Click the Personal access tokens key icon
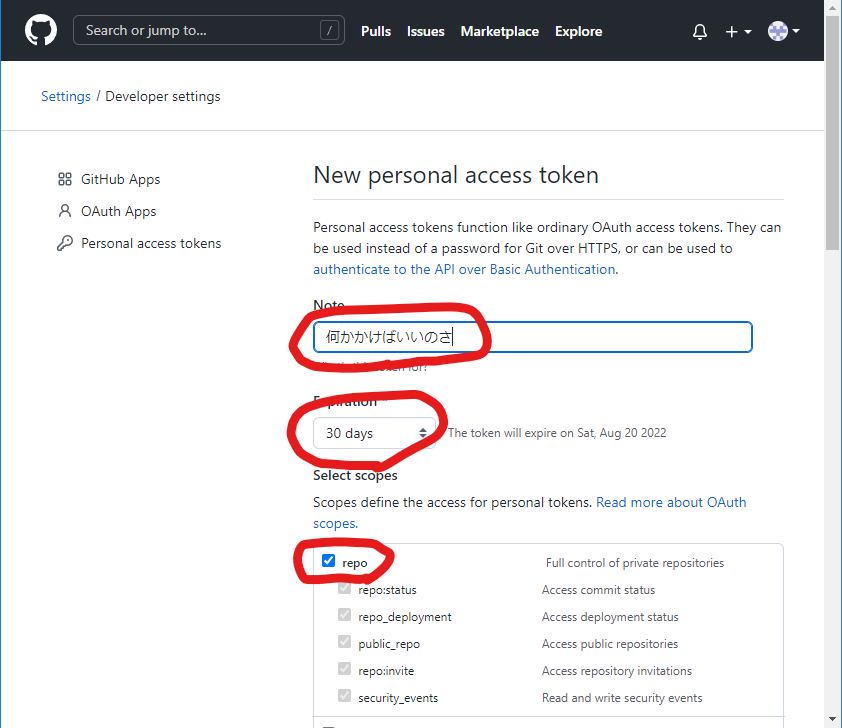 point(65,243)
